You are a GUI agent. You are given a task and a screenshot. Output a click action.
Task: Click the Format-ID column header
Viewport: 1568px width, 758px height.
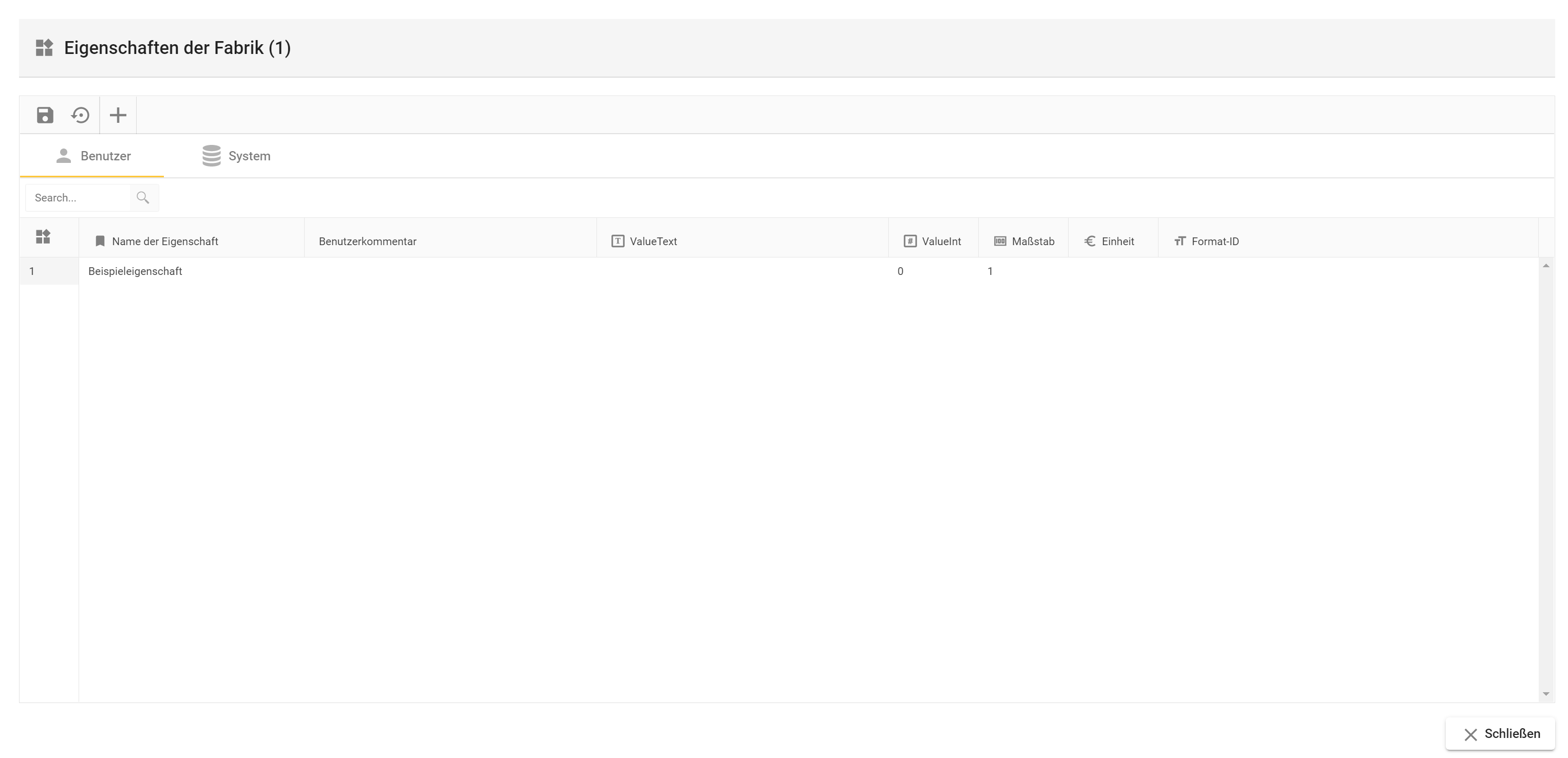click(1215, 241)
